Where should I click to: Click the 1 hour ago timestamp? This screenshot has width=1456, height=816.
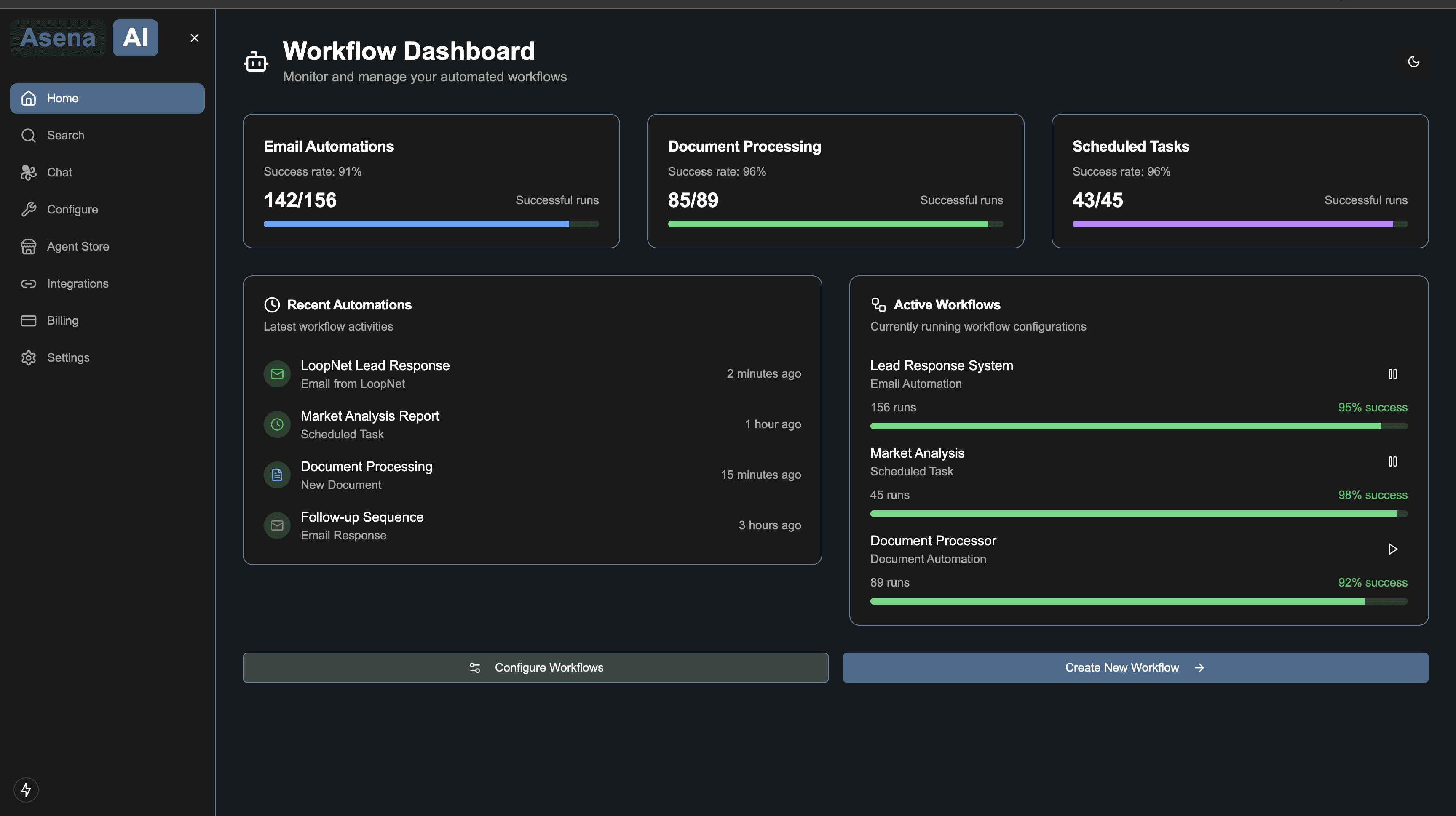pyautogui.click(x=773, y=425)
